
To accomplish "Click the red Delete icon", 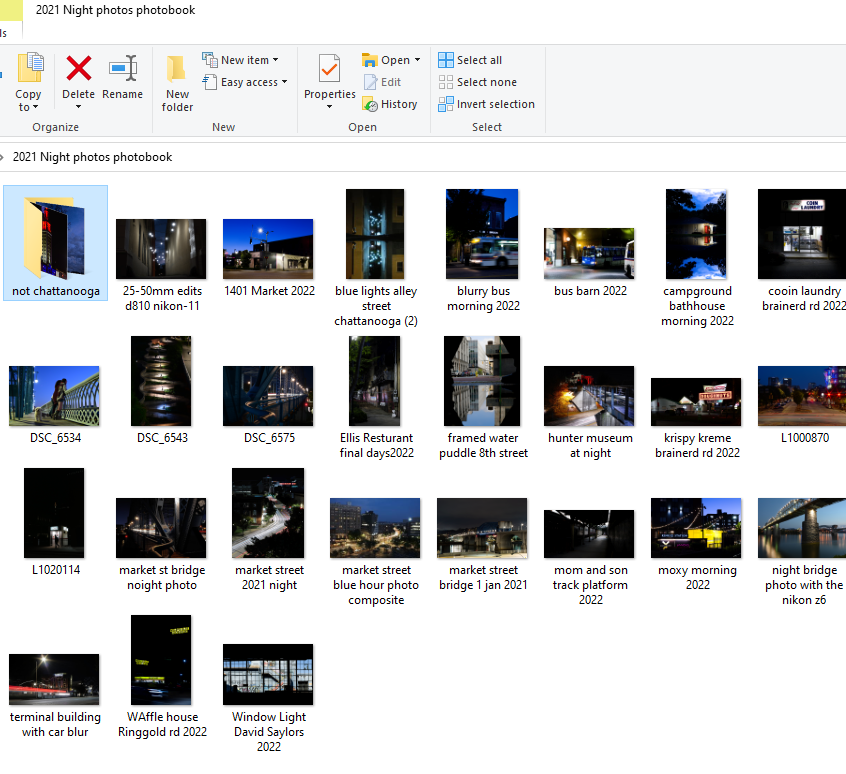I will pyautogui.click(x=79, y=68).
